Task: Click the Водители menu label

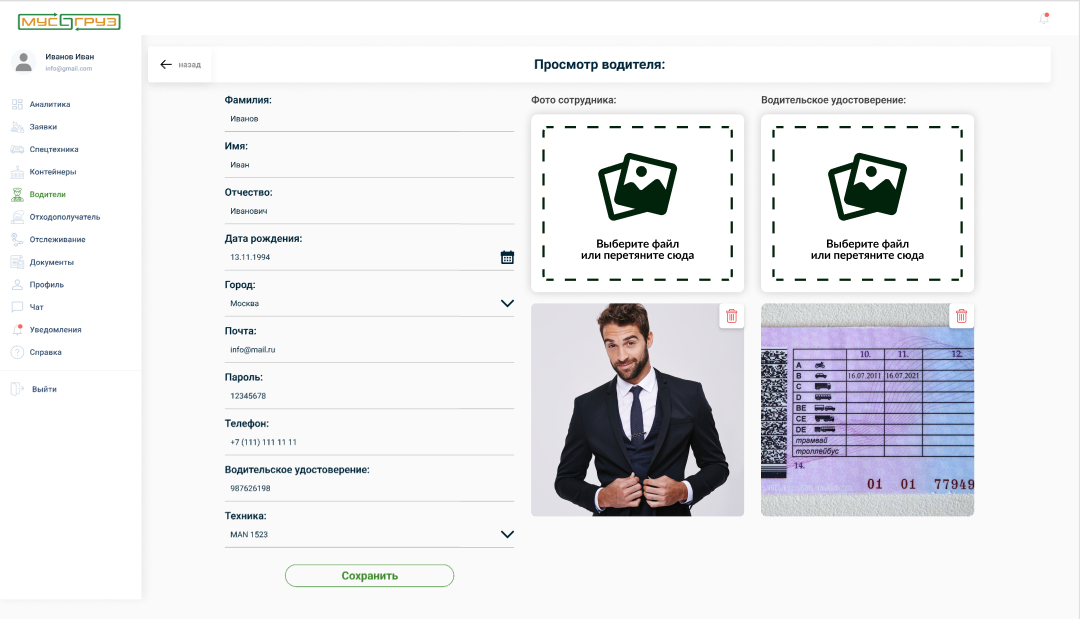Action: (x=48, y=195)
